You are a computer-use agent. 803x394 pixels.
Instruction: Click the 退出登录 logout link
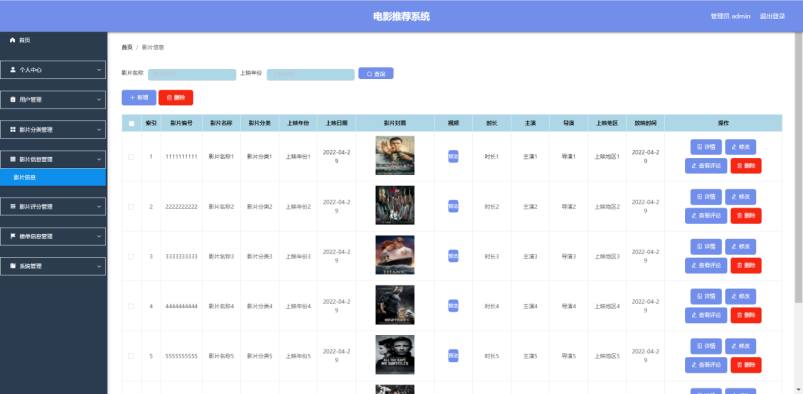tap(772, 16)
